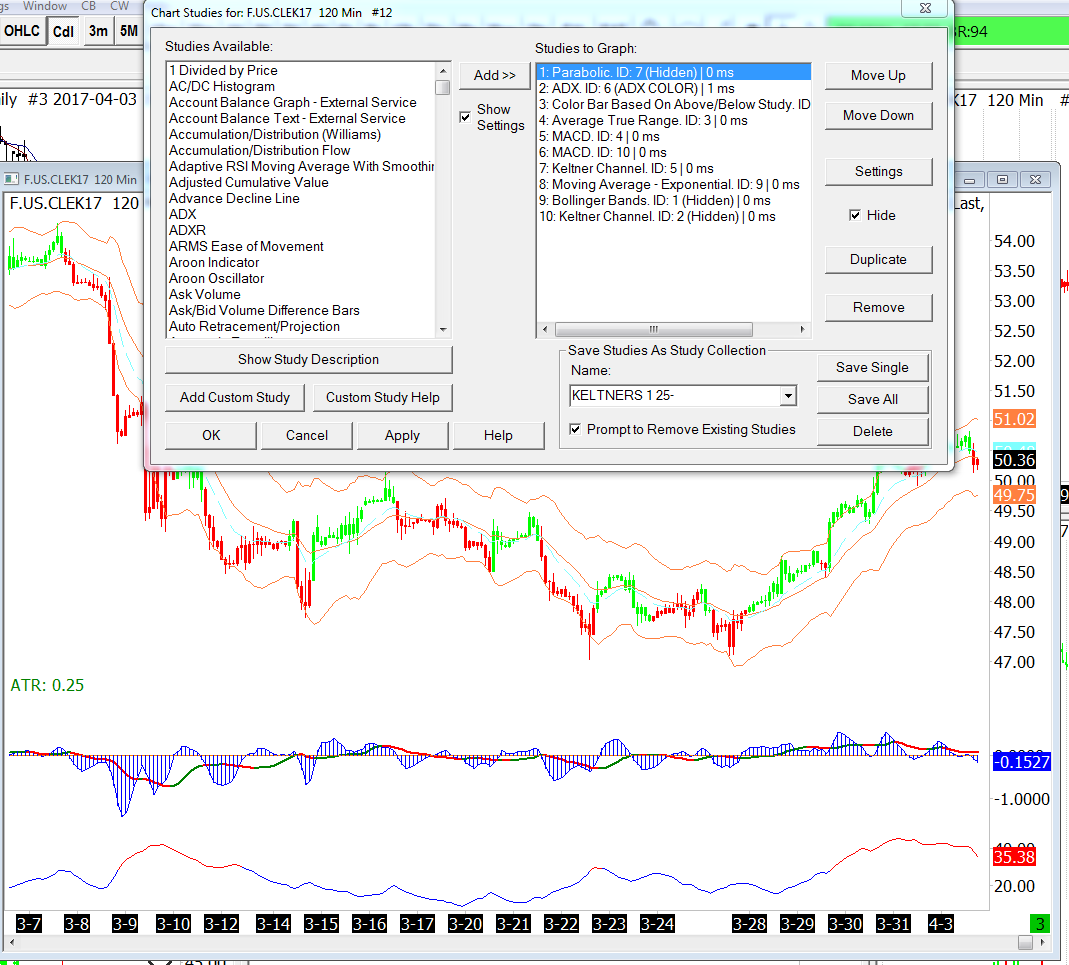Select 'Aroon Oscillator' study
Viewport: 1069px width, 965px height.
tap(217, 279)
